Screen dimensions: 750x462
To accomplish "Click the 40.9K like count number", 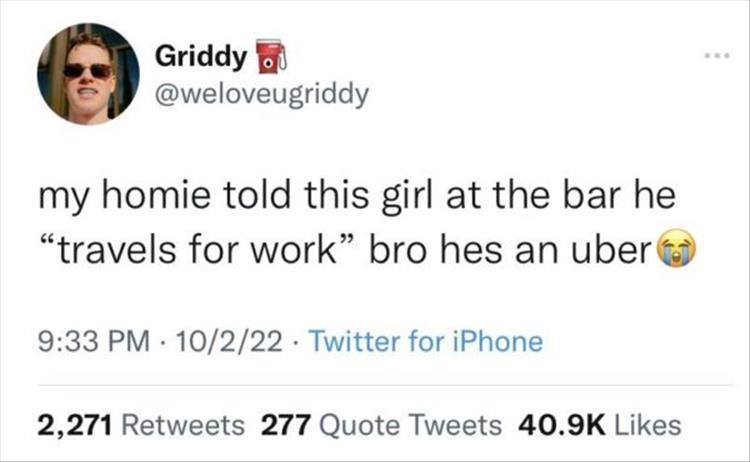I will click(x=562, y=426).
